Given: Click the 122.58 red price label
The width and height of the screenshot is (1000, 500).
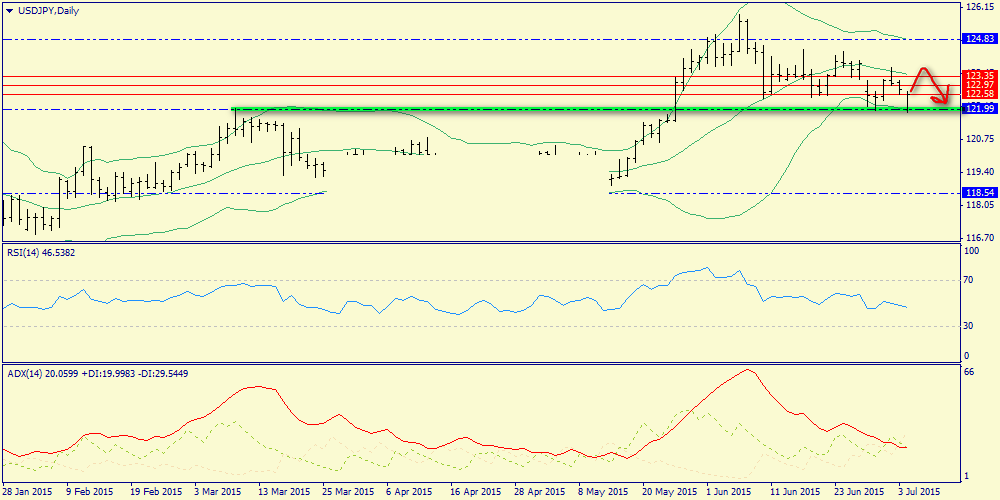Looking at the screenshot, I should point(978,94).
